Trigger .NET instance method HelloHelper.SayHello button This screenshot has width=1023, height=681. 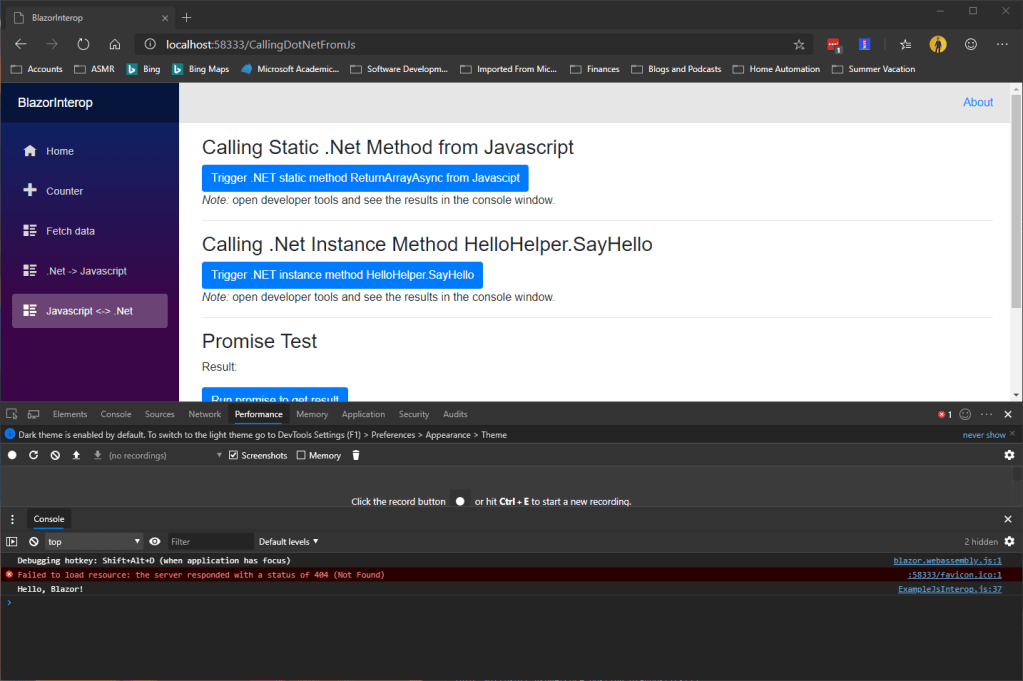(342, 275)
